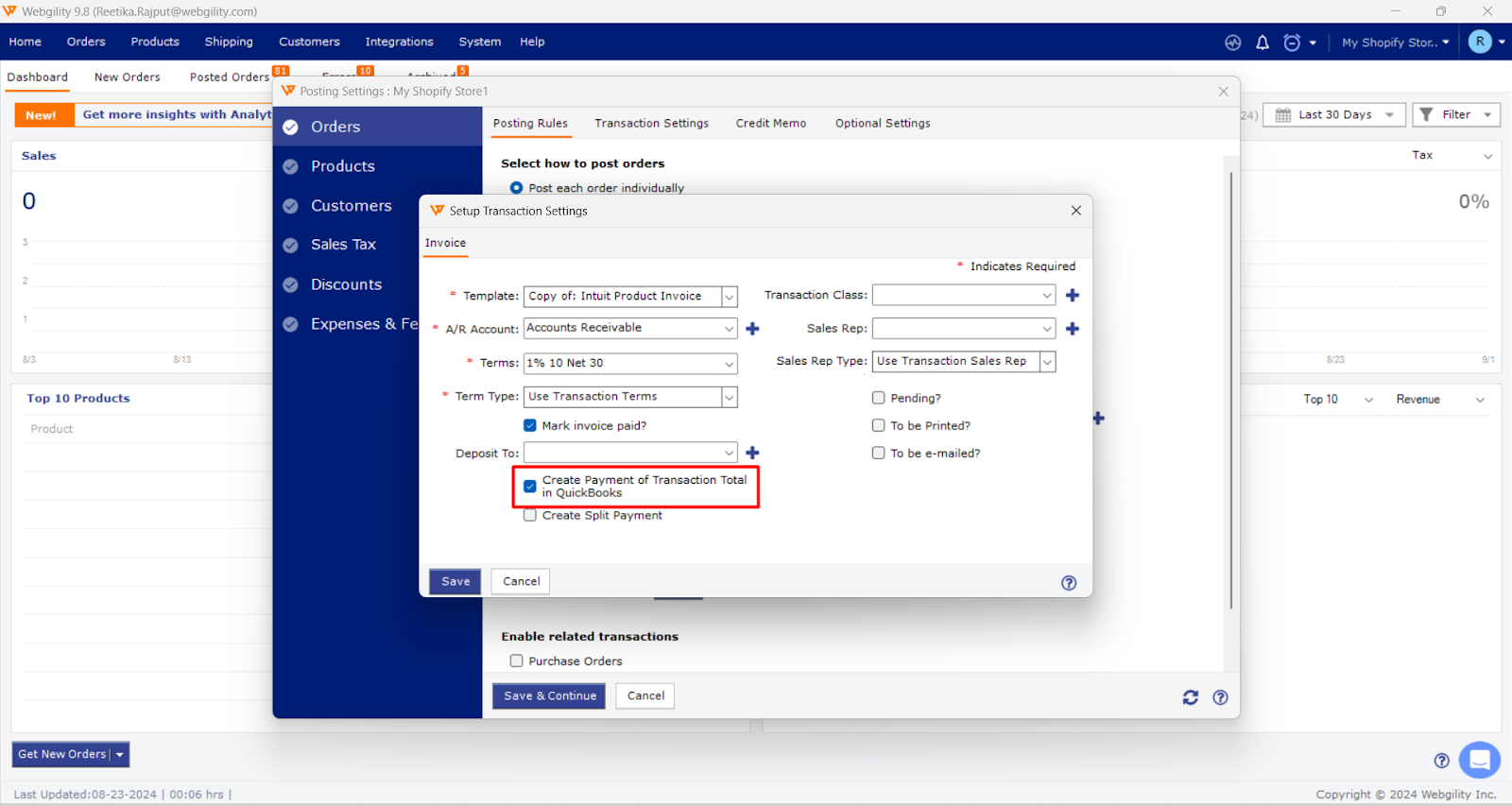Image resolution: width=1512 pixels, height=806 pixels.
Task: Select the Orders step in sidebar
Action: pyautogui.click(x=377, y=127)
